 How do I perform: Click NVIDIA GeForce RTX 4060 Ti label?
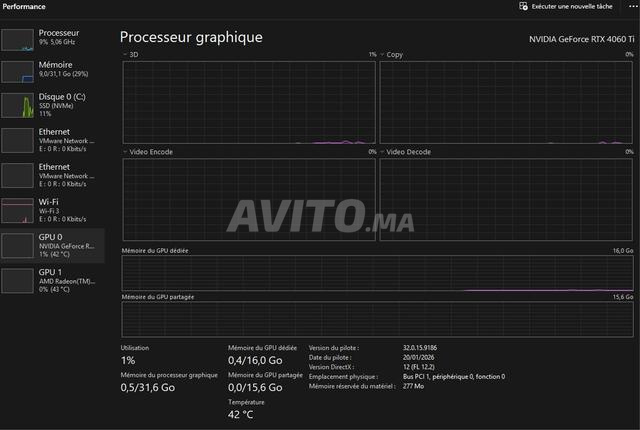coord(581,39)
